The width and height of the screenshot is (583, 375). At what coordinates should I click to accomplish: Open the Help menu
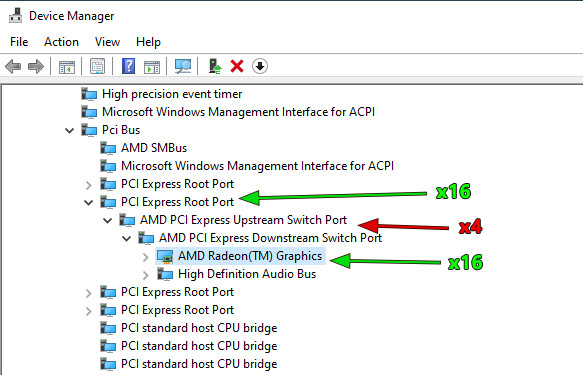pyautogui.click(x=148, y=42)
